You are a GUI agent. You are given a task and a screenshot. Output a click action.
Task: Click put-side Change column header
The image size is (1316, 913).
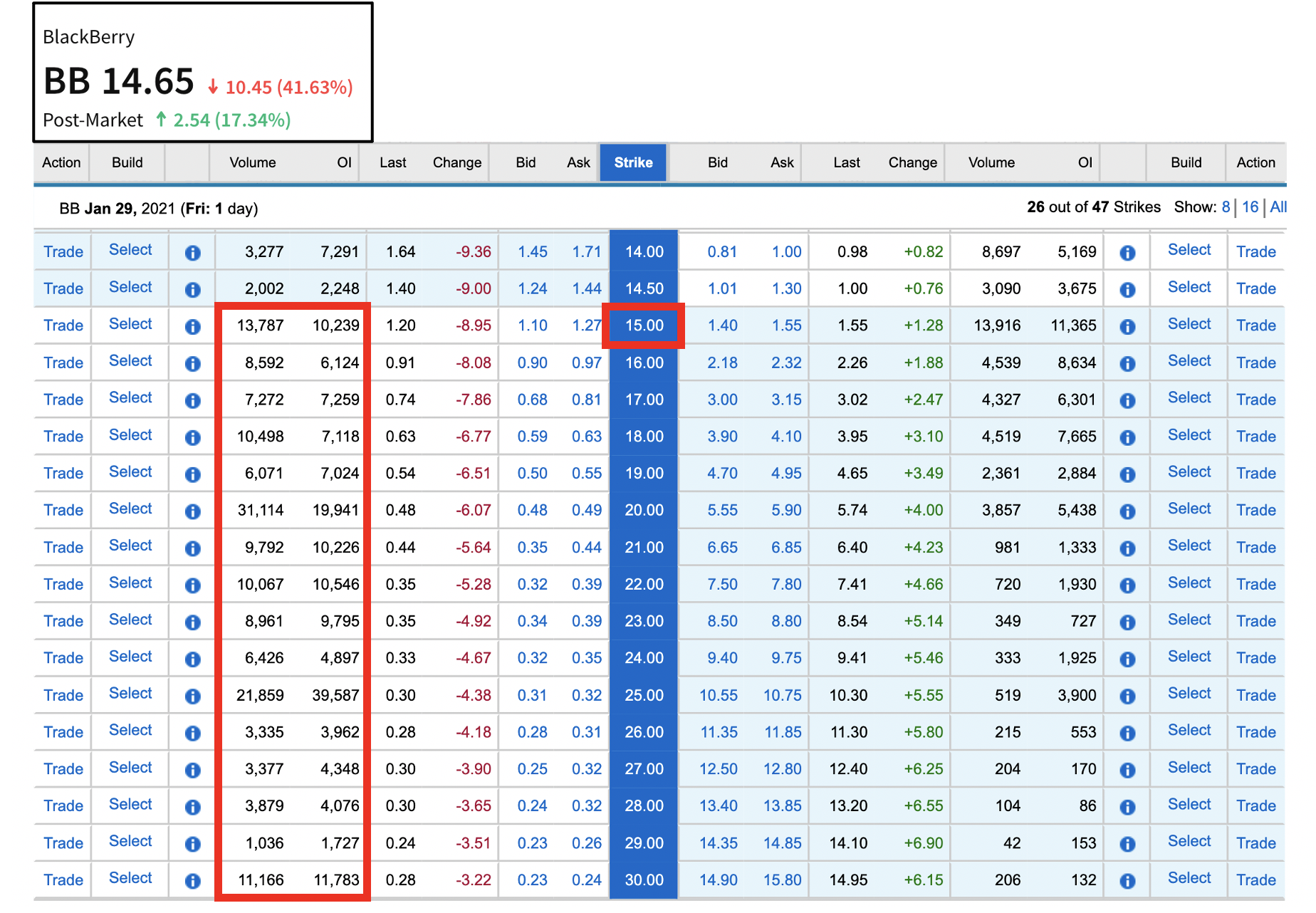[x=913, y=162]
